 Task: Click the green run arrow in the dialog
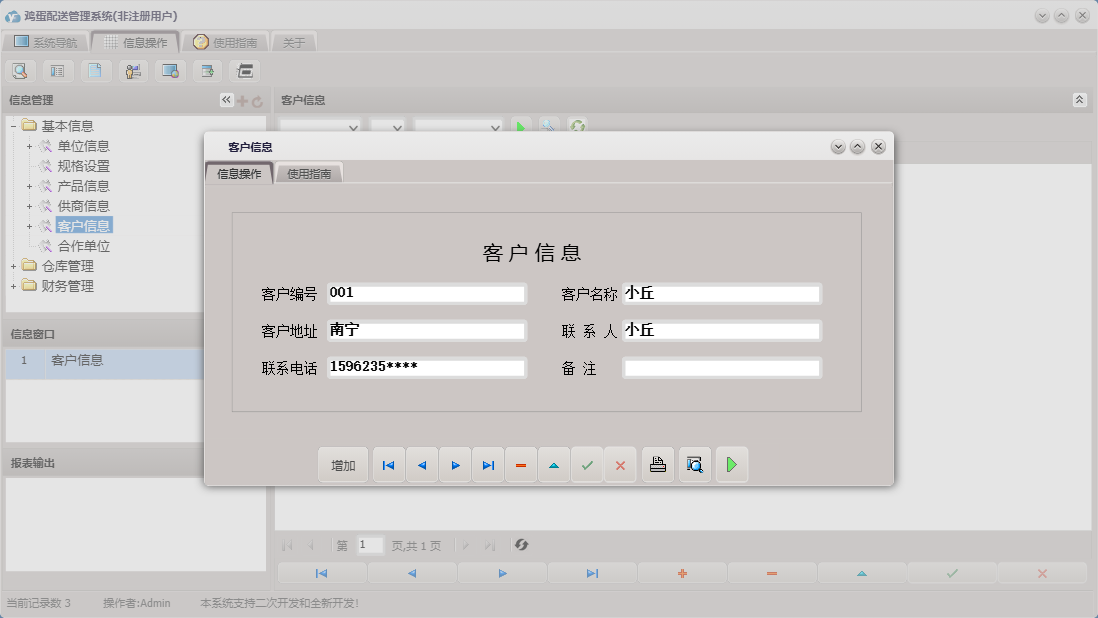tap(731, 464)
